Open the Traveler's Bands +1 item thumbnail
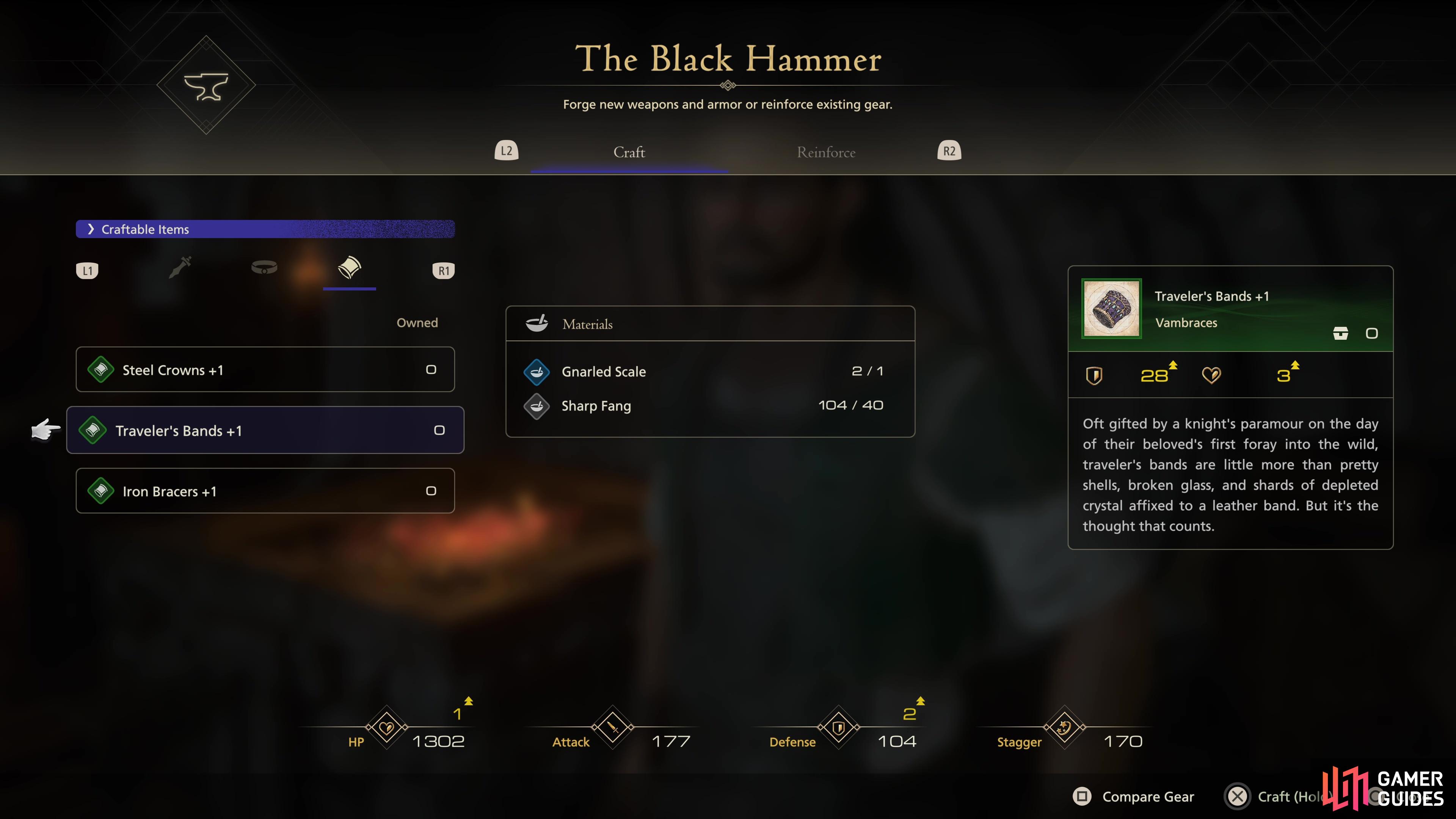This screenshot has width=1456, height=819. pos(1111,309)
